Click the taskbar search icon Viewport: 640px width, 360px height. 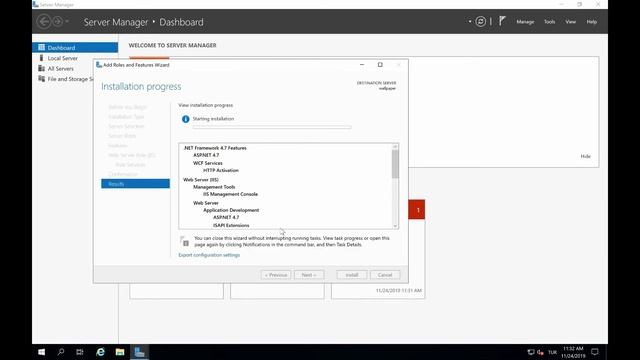point(61,352)
